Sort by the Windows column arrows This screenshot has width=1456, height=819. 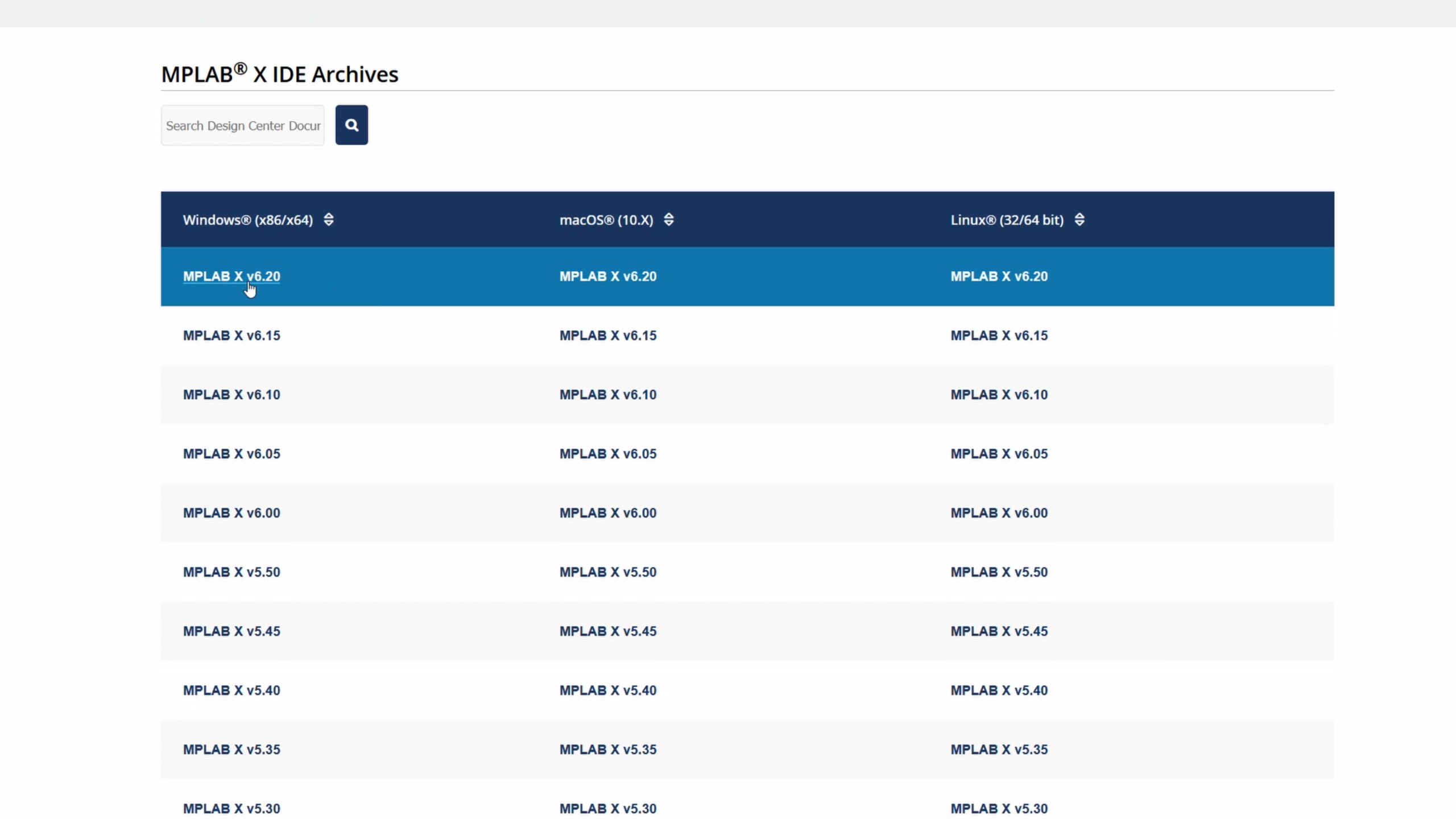point(329,220)
